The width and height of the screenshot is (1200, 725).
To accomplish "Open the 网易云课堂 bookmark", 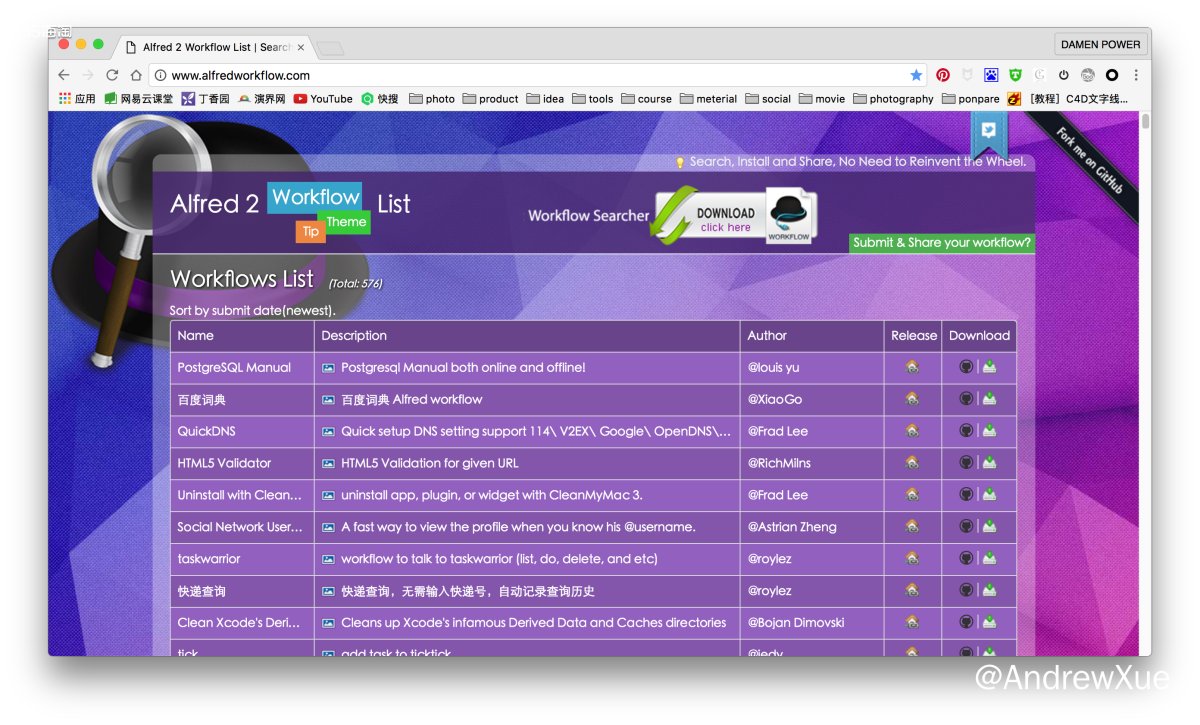I will pos(138,99).
